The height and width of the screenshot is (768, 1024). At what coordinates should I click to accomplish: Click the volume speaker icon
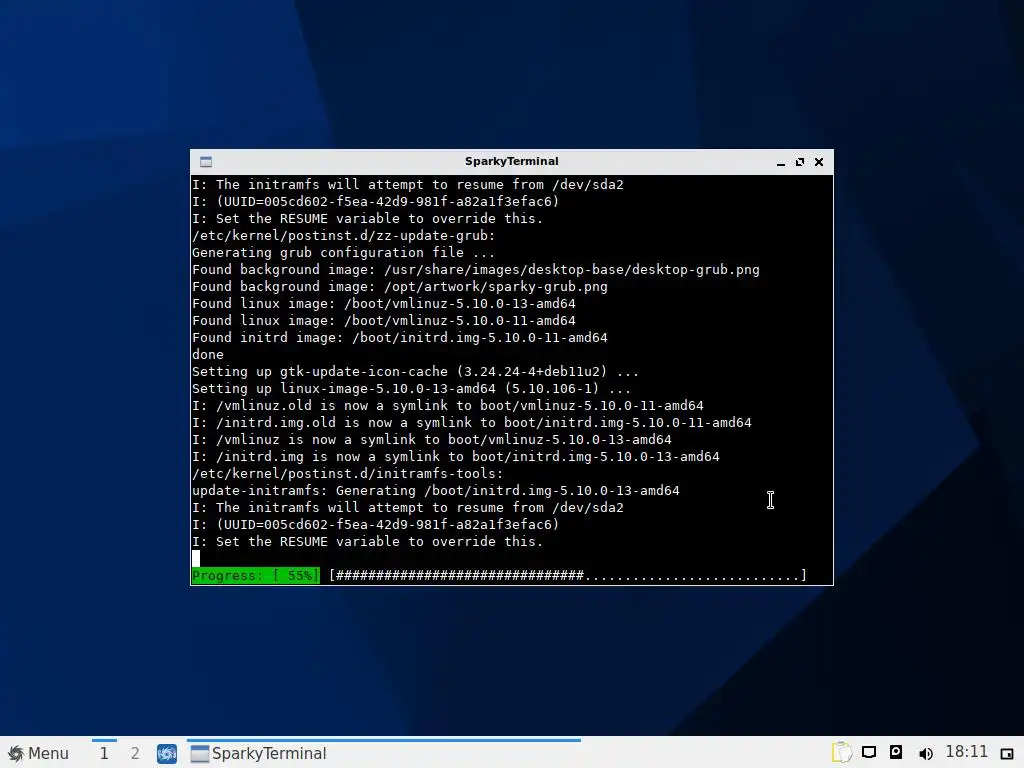[925, 754]
